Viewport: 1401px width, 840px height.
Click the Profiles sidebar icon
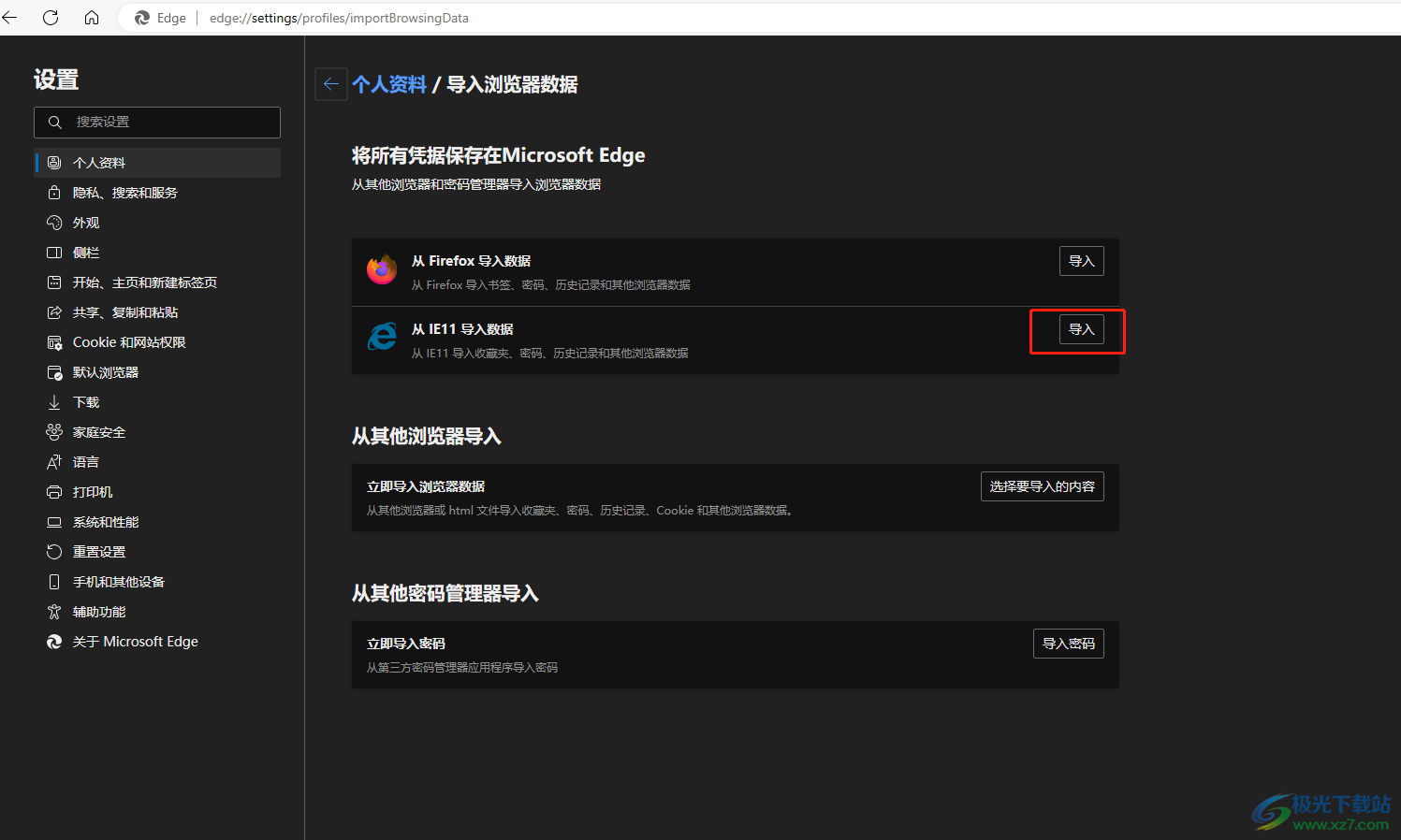[54, 163]
